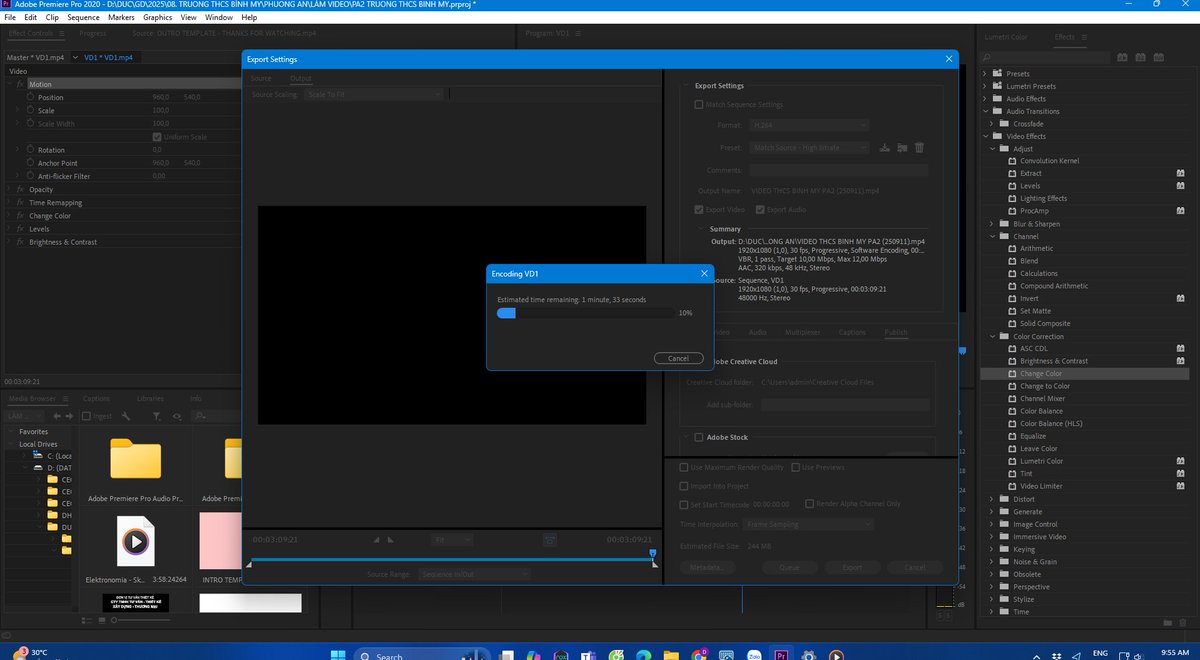Collapse the Video Effects folder
The width and height of the screenshot is (1200, 660).
(985, 136)
